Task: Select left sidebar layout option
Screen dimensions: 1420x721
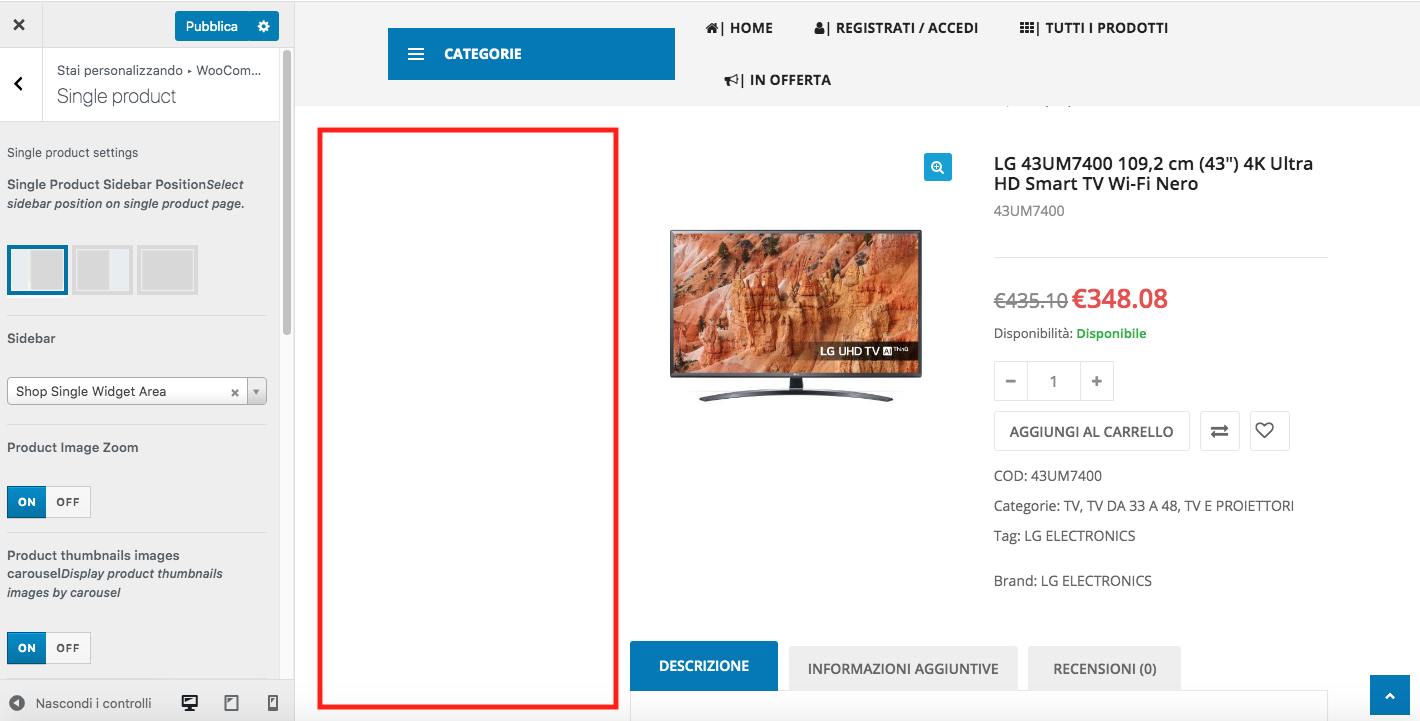Action: (x=38, y=270)
